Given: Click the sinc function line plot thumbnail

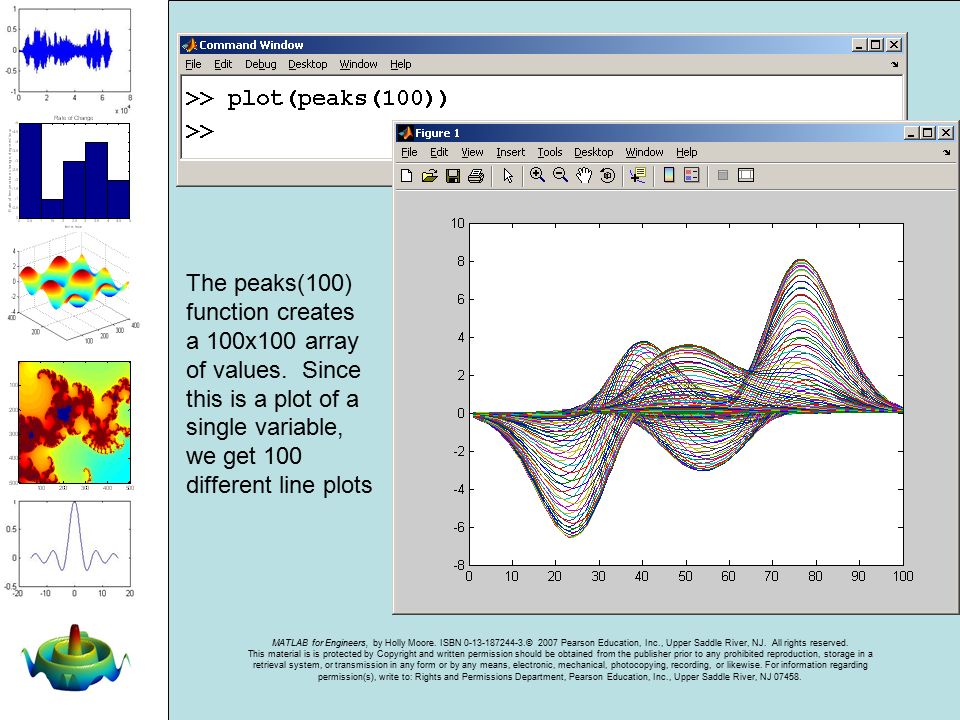Looking at the screenshot, I should point(75,544).
